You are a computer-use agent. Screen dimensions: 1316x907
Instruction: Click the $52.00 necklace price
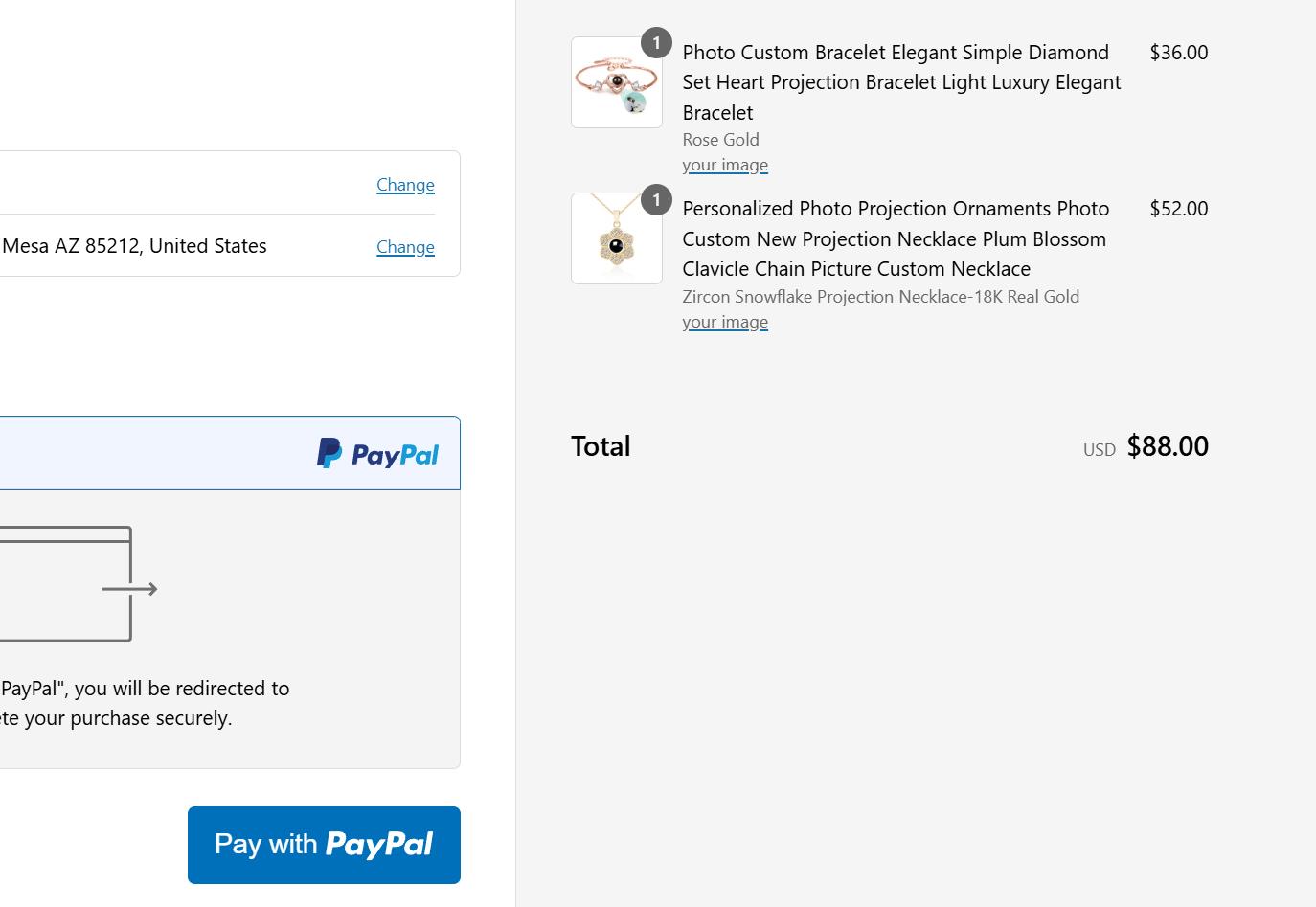[x=1179, y=208]
